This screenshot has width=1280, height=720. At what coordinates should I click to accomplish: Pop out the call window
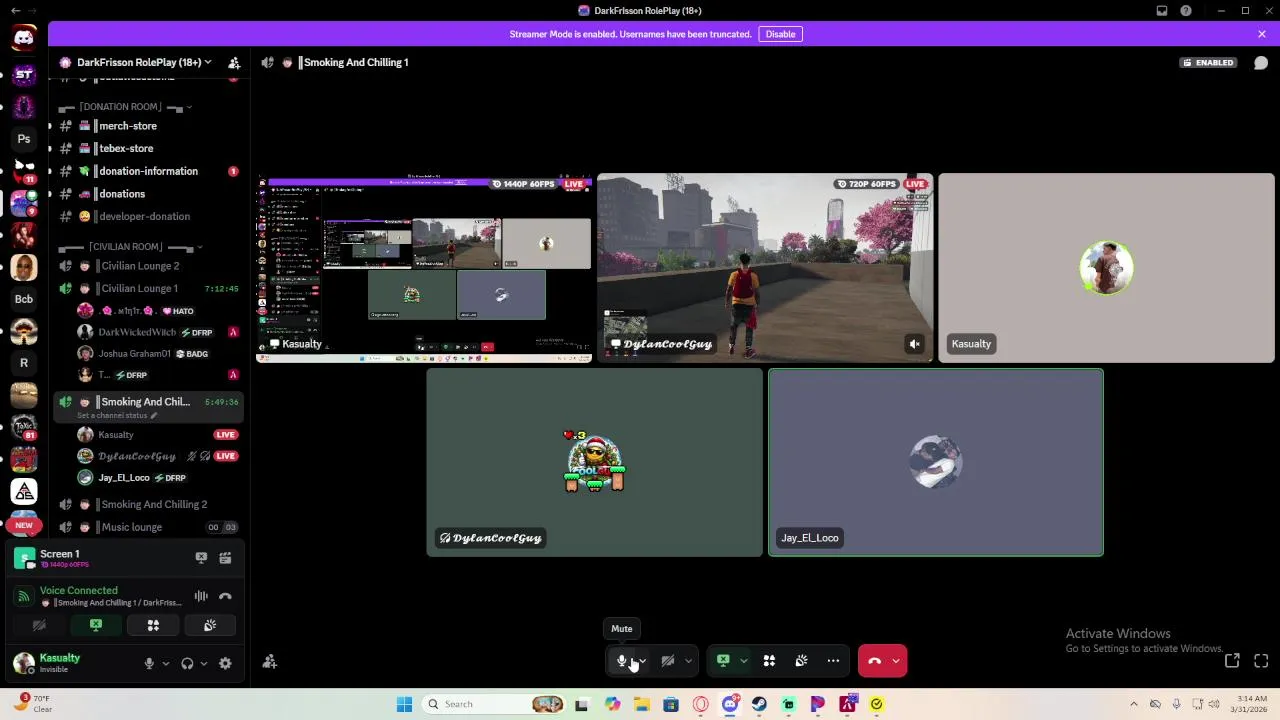[x=1232, y=661]
